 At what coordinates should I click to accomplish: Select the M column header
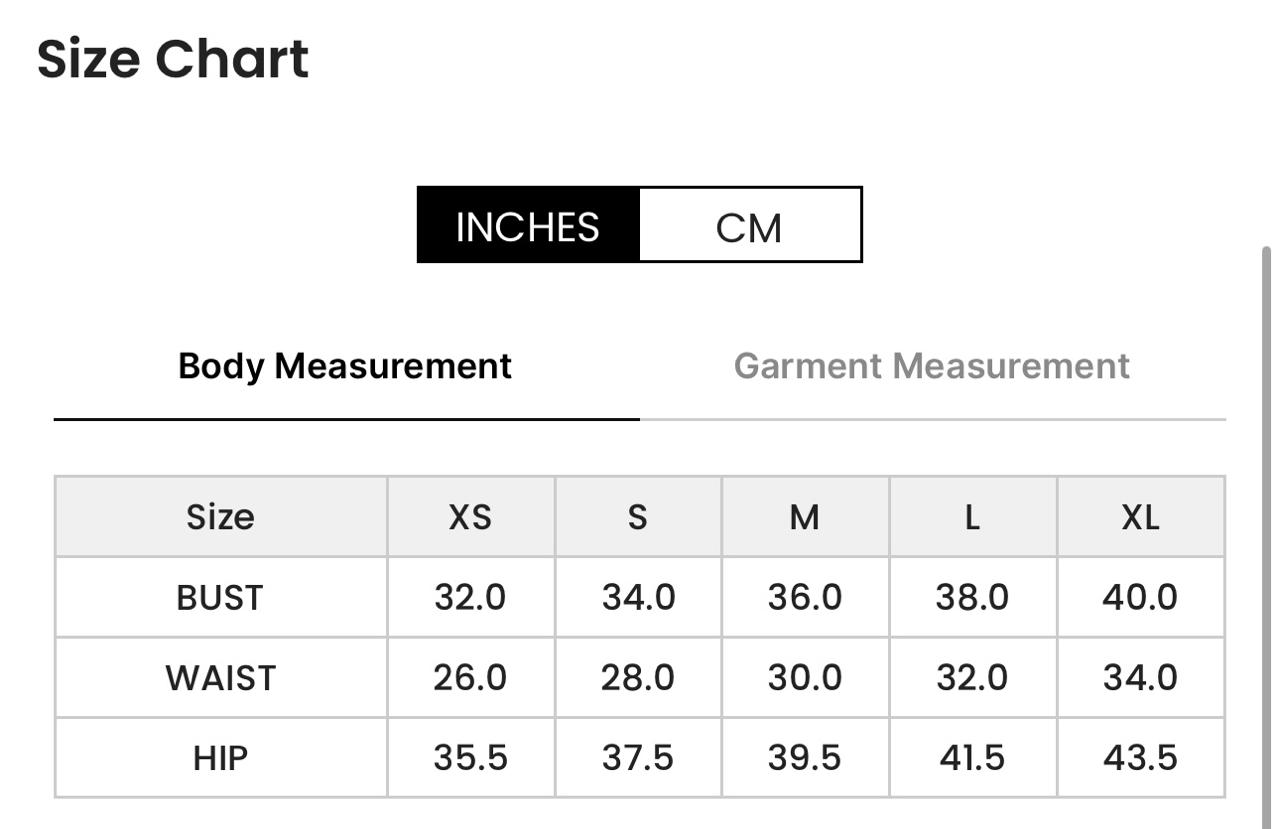(805, 517)
